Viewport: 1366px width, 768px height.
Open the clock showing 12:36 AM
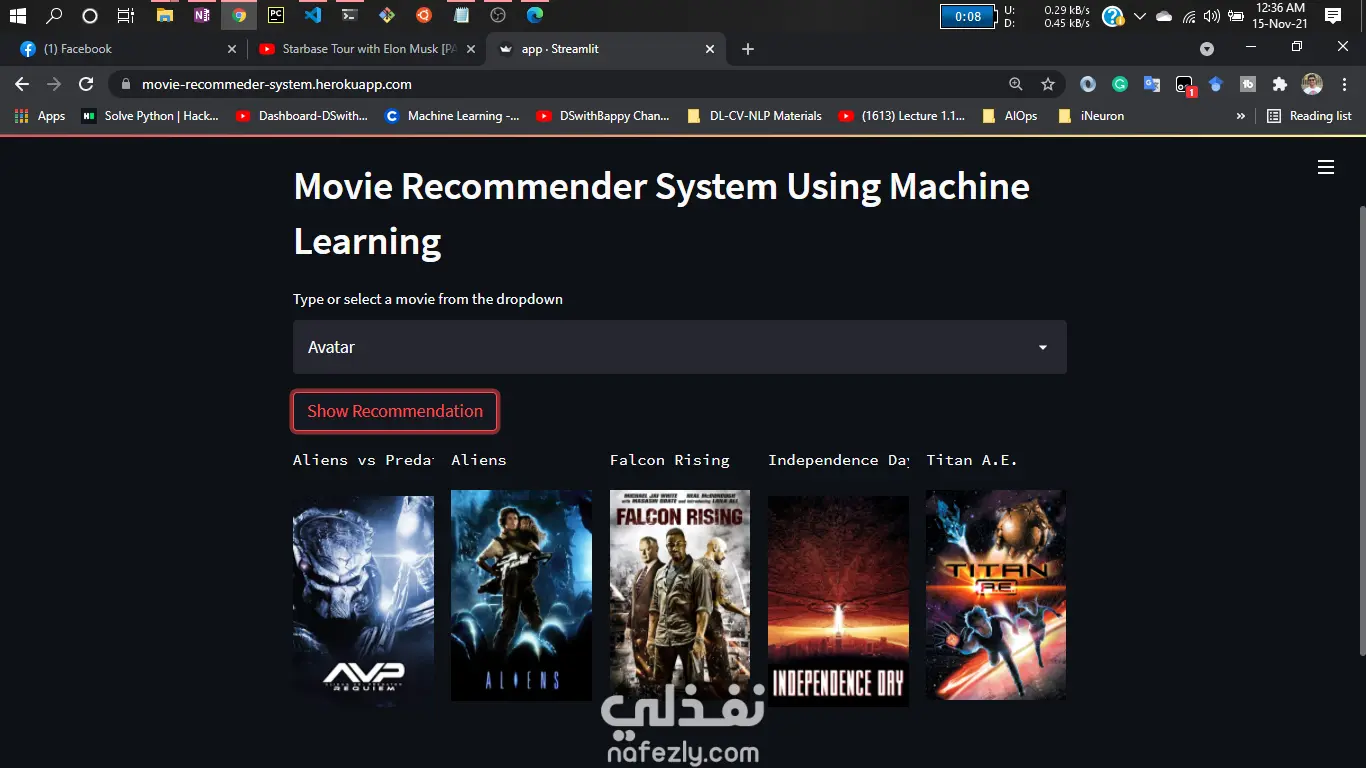click(x=1280, y=15)
